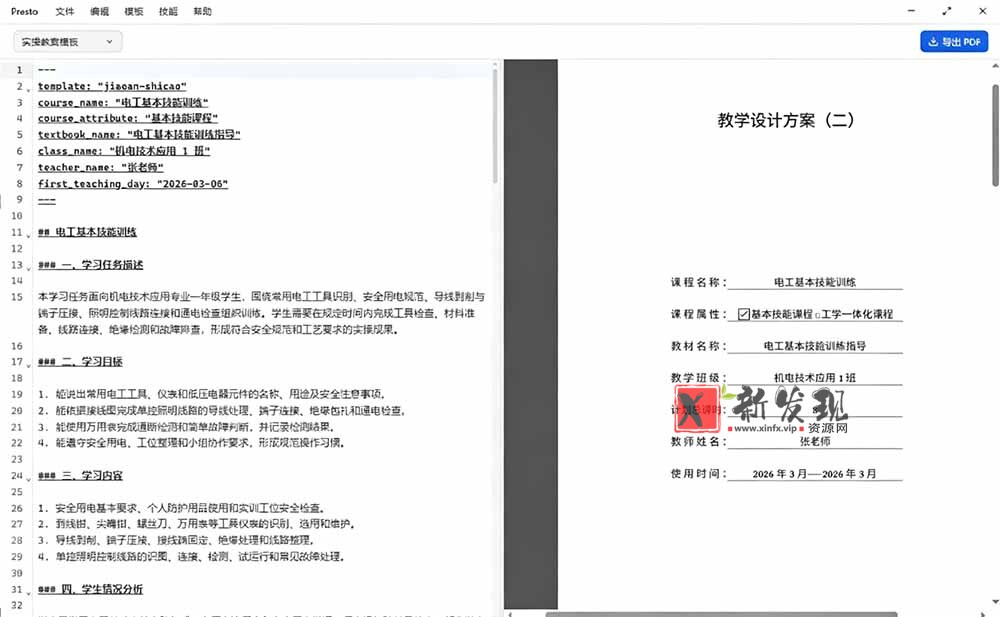The width and height of the screenshot is (1000, 617).
Task: Click line number 1 in gutter
Action: pyautogui.click(x=19, y=70)
